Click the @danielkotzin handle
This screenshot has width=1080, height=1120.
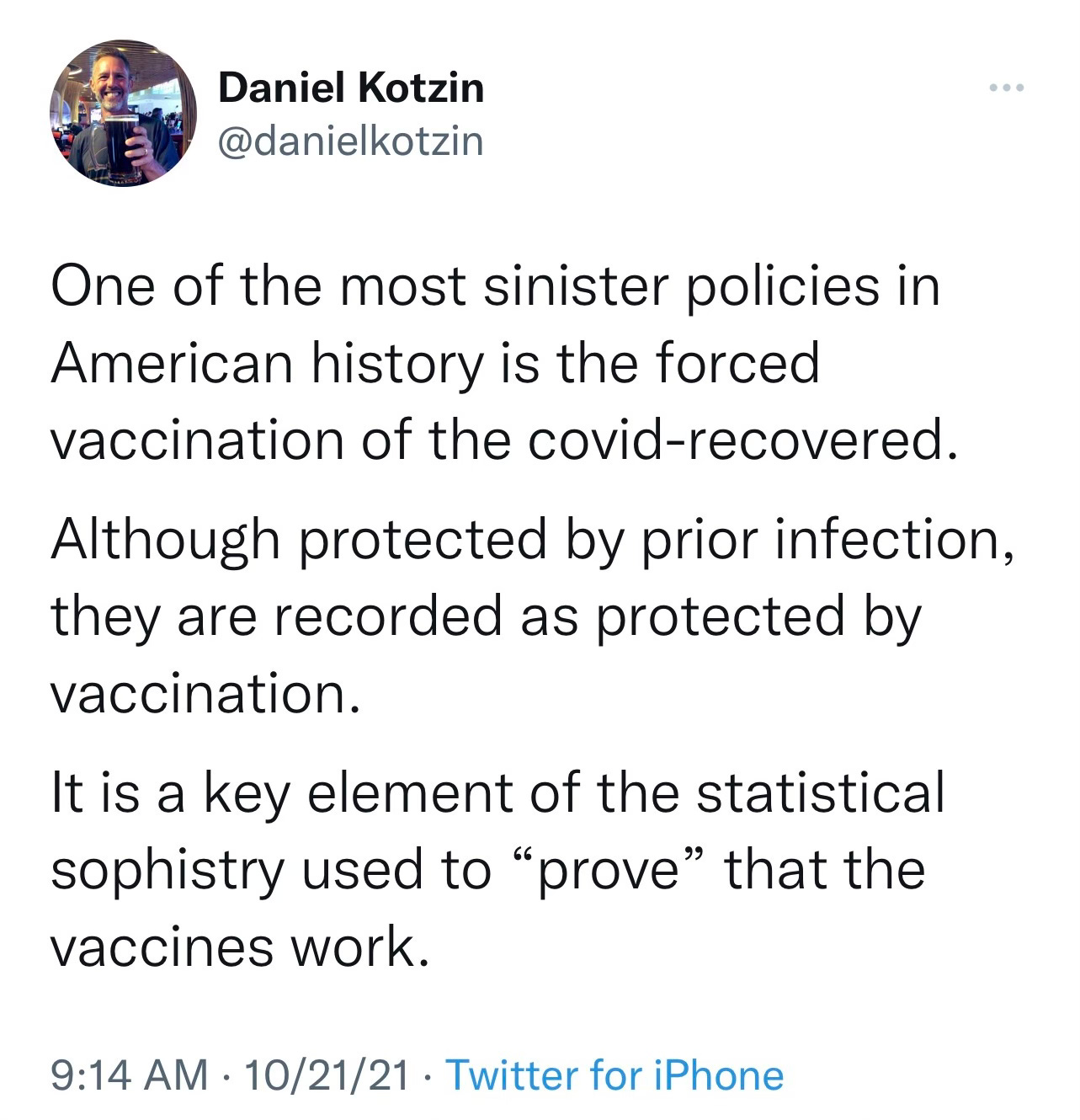coord(351,141)
